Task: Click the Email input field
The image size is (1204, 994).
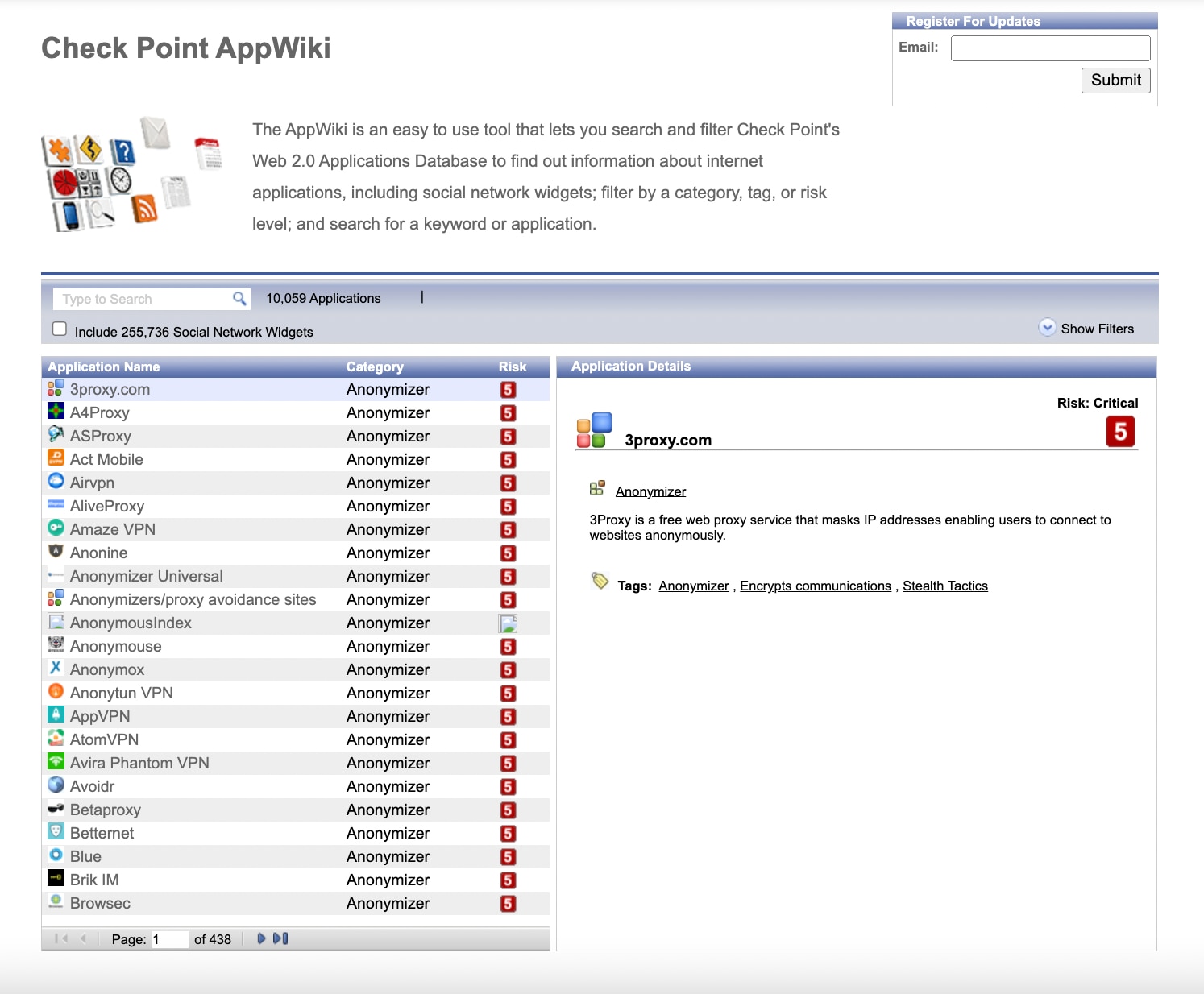Action: click(1049, 48)
